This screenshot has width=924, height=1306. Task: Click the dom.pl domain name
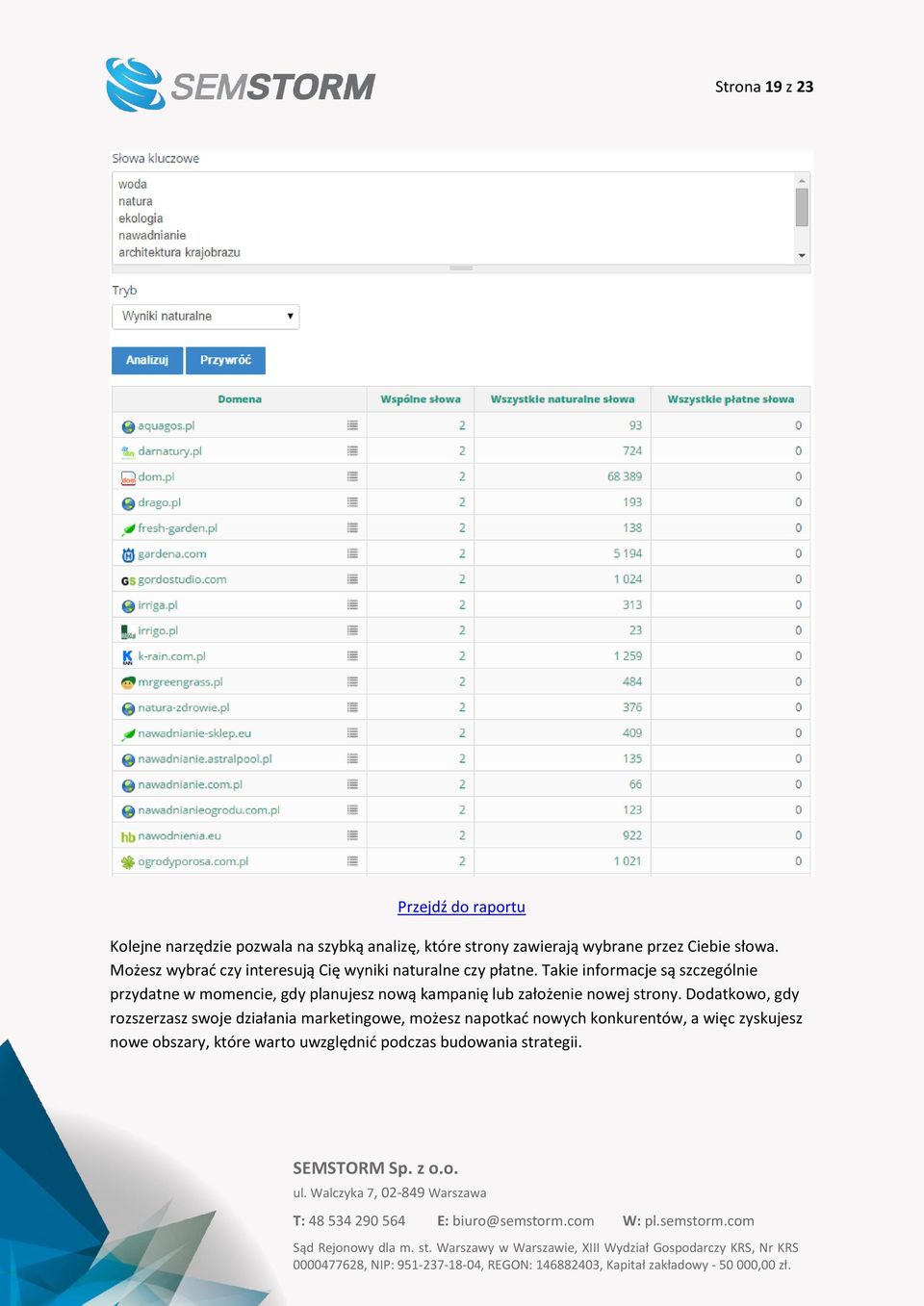[x=156, y=476]
